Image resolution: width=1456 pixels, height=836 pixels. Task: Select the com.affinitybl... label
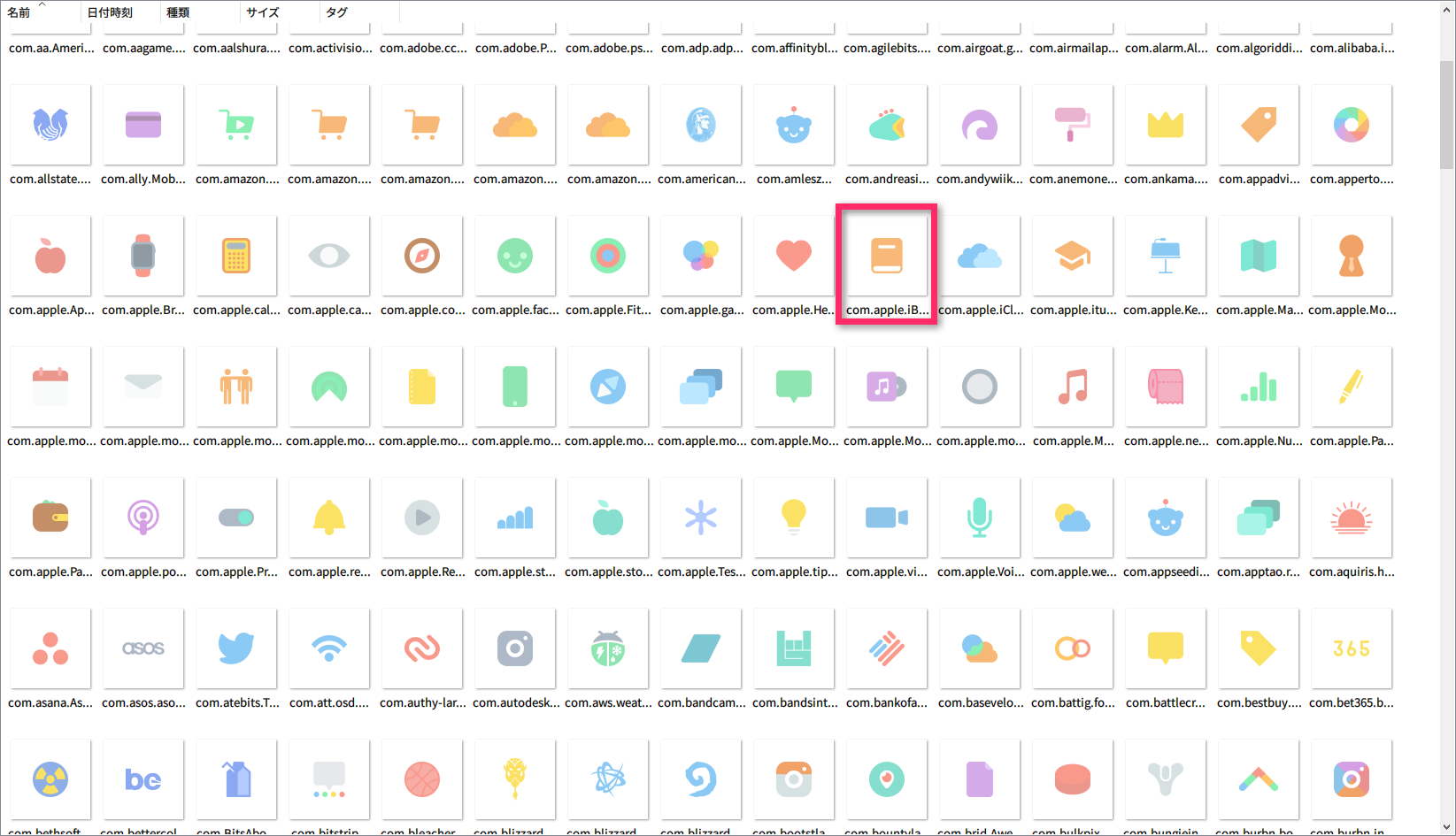click(x=794, y=48)
